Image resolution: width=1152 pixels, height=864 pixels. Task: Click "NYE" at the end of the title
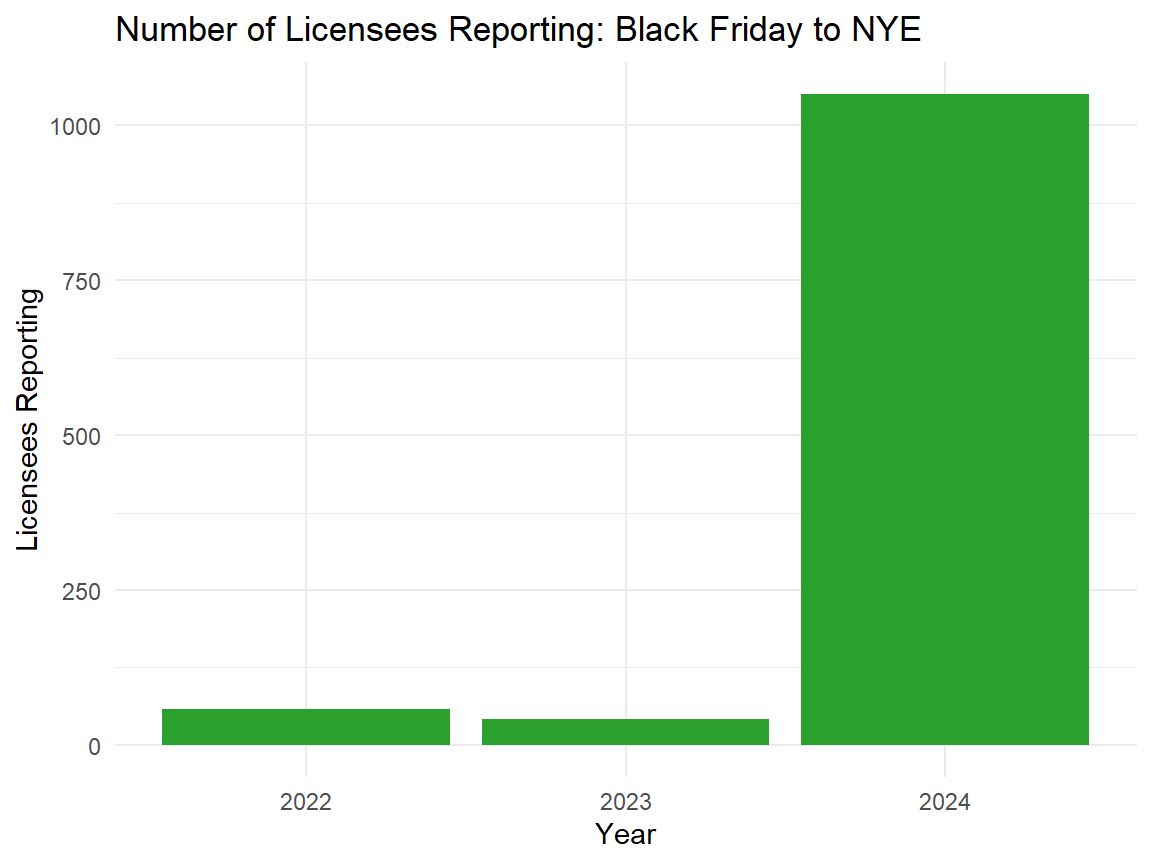click(x=884, y=30)
